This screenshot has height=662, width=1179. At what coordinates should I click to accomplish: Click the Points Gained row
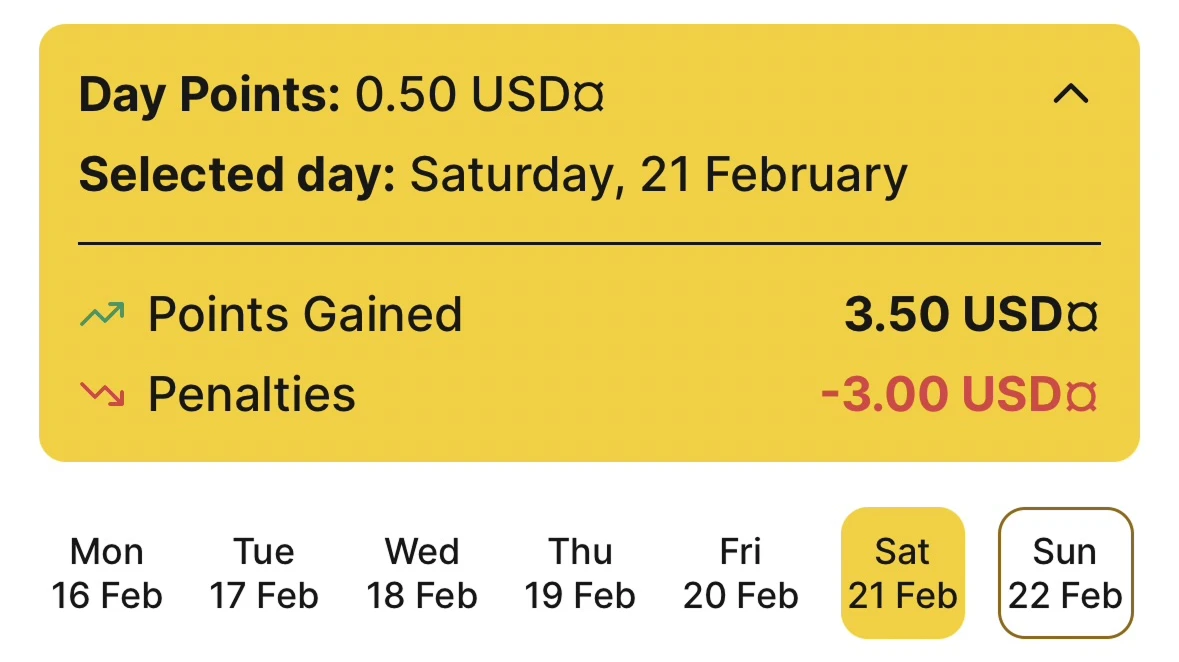click(x=305, y=313)
